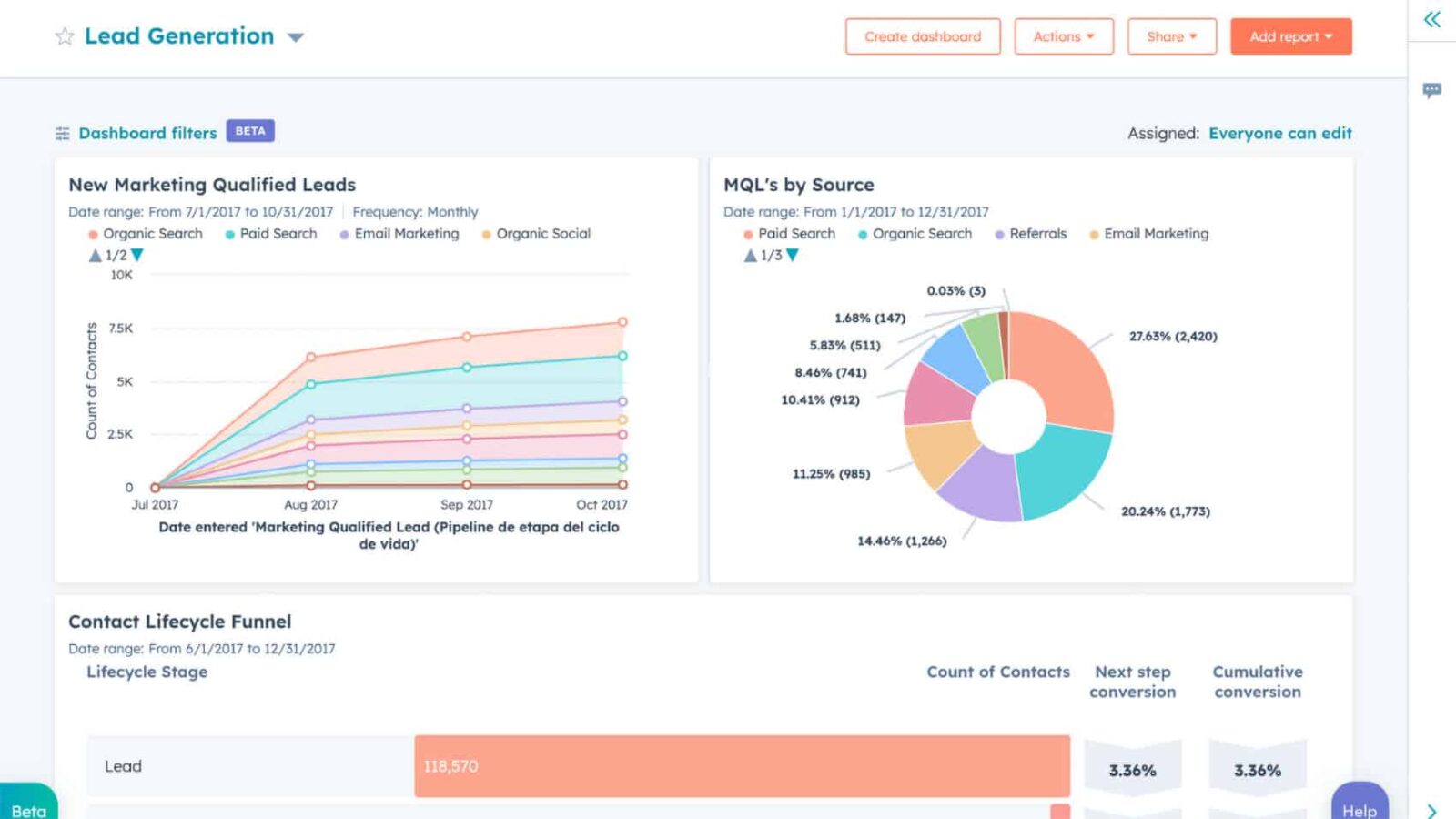
Task: Favorite the dashboard with the star icon
Action: point(64,36)
